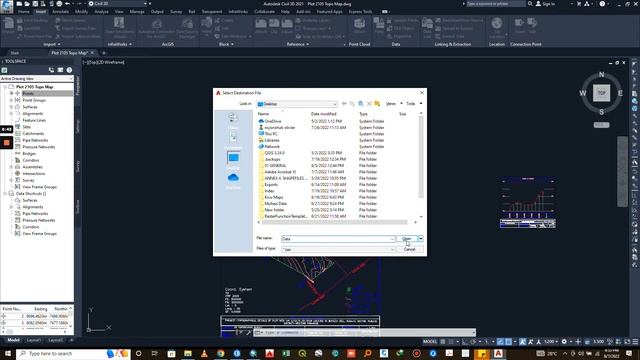The width and height of the screenshot is (640, 360).
Task: Sign in via the Sign In button
Action: tap(545, 4)
